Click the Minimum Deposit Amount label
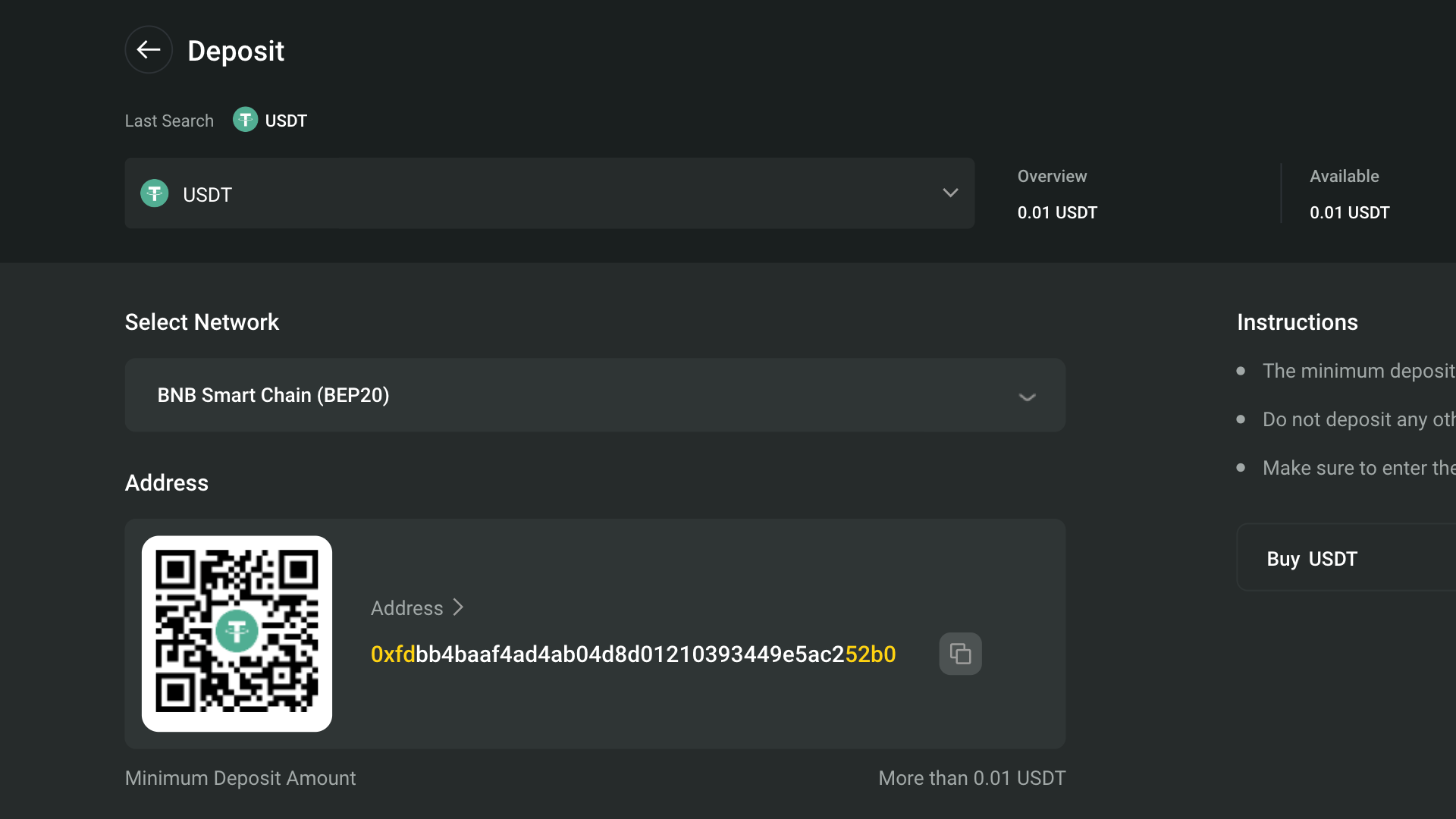This screenshot has height=819, width=1456. tap(240, 778)
